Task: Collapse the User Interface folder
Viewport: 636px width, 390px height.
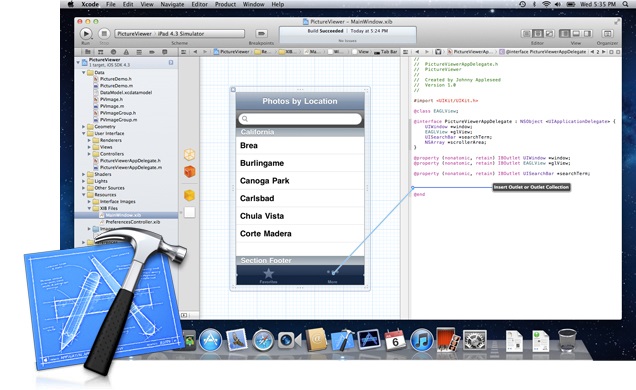Action: 84,133
